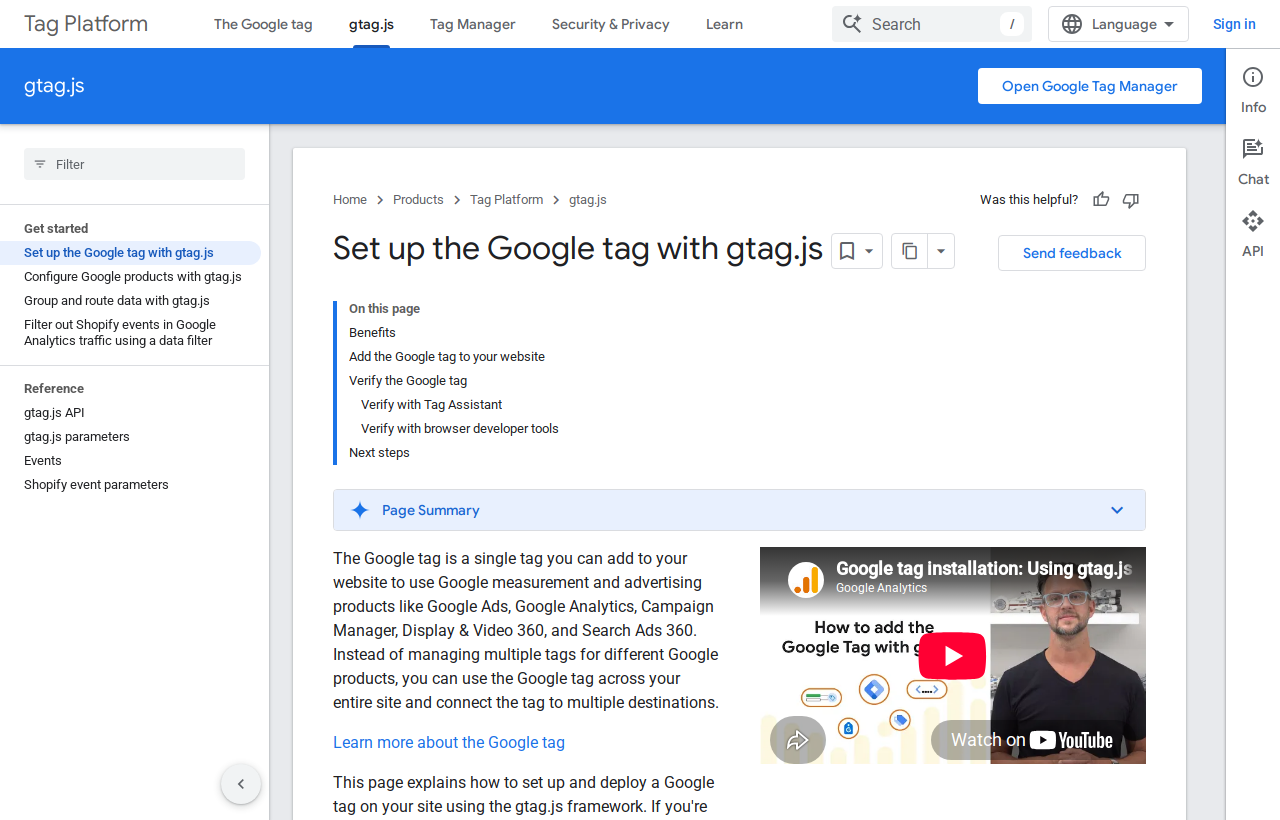The width and height of the screenshot is (1280, 820).
Task: Open gtag.js parameters reference
Action: pos(77,437)
